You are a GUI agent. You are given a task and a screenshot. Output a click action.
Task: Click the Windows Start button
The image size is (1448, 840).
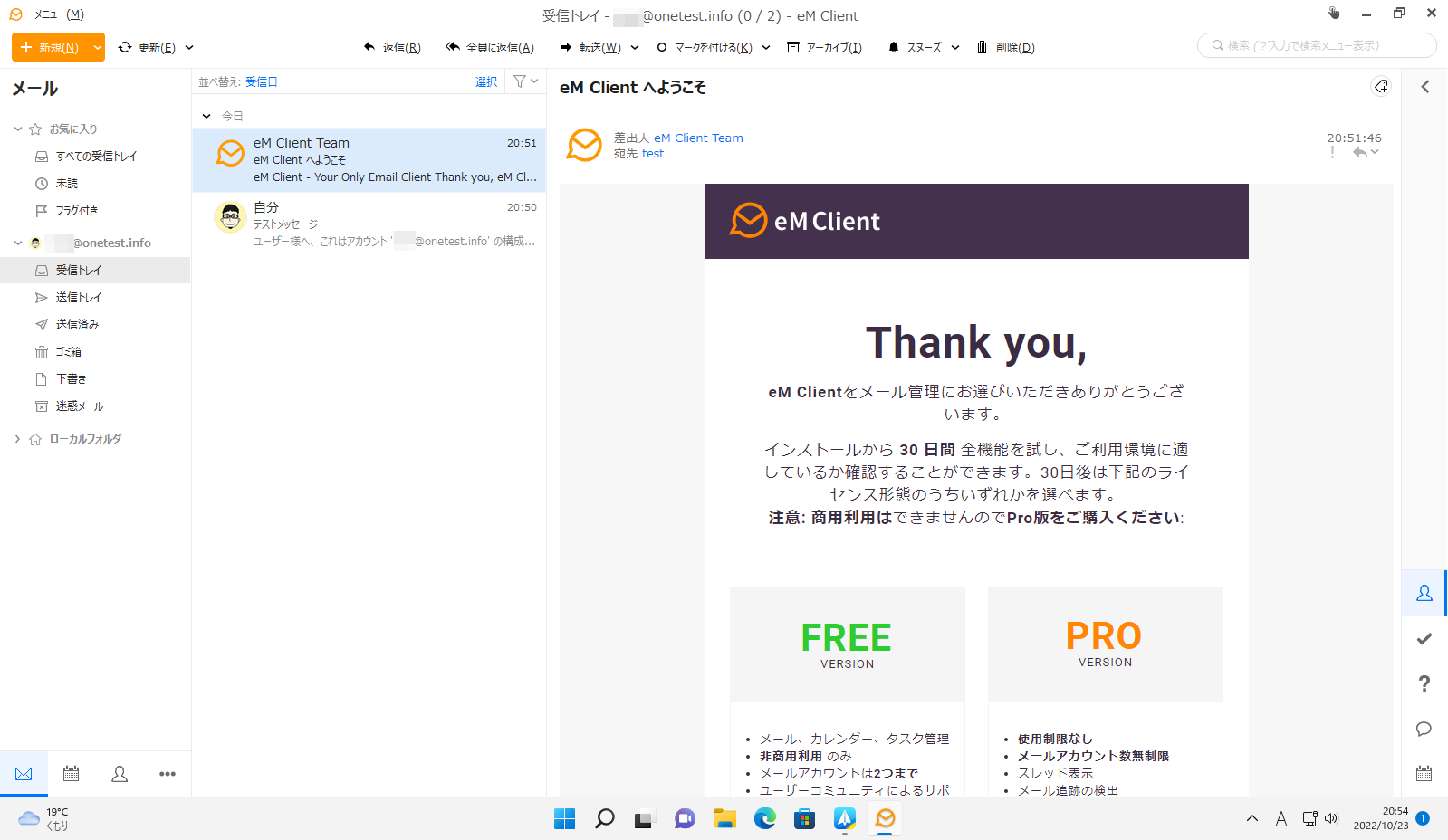564,818
